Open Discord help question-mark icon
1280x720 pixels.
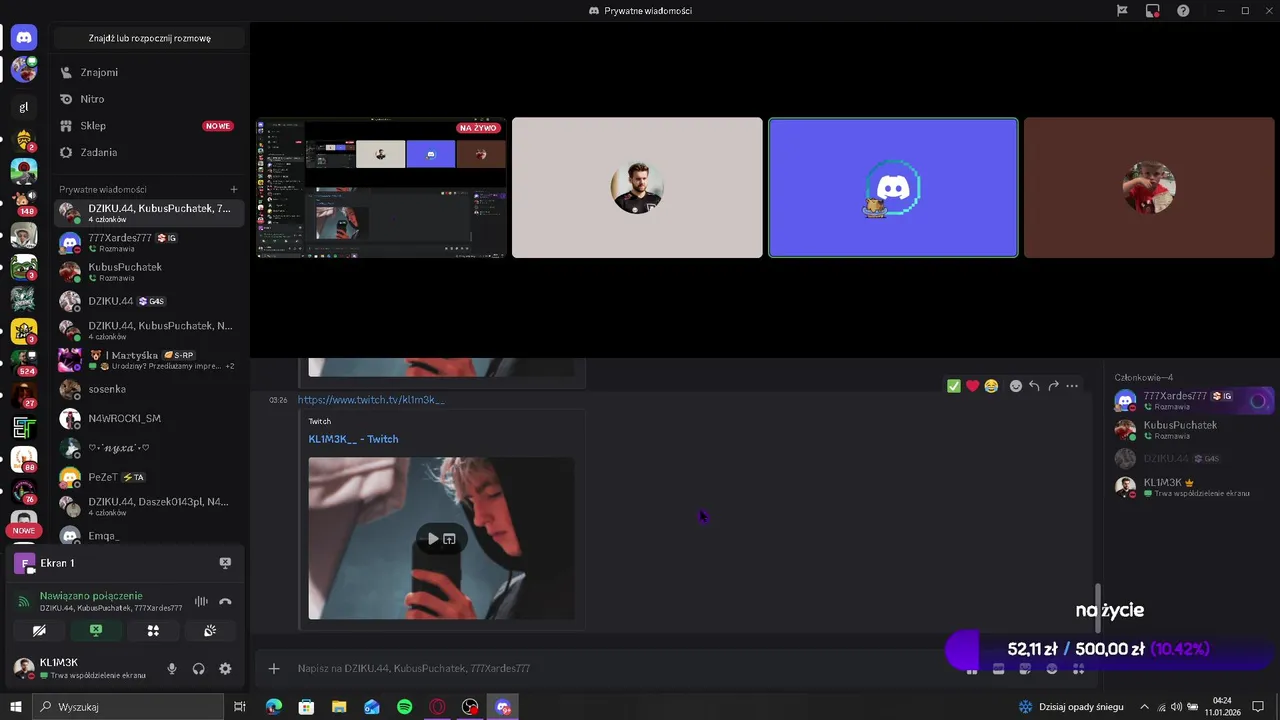[x=1183, y=11]
